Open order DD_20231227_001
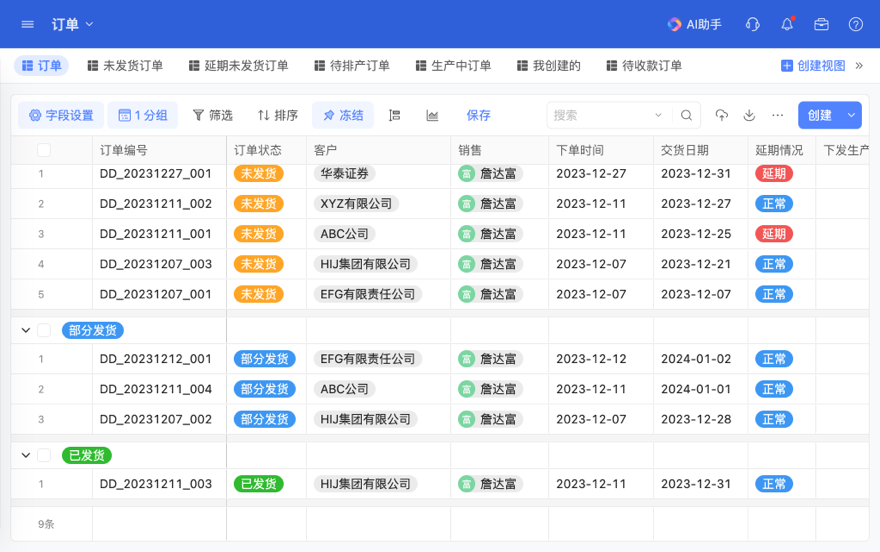The height and width of the screenshot is (552, 880). pyautogui.click(x=155, y=174)
